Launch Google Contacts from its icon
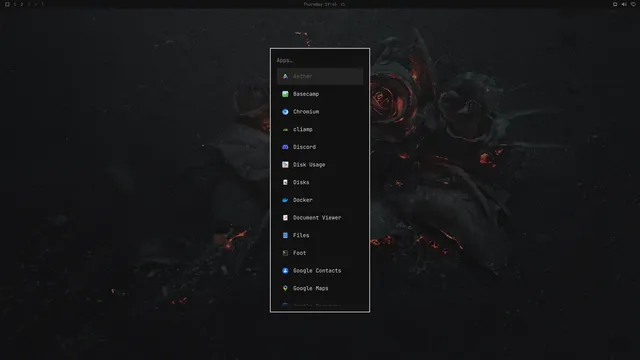This screenshot has width=640, height=360. click(285, 271)
